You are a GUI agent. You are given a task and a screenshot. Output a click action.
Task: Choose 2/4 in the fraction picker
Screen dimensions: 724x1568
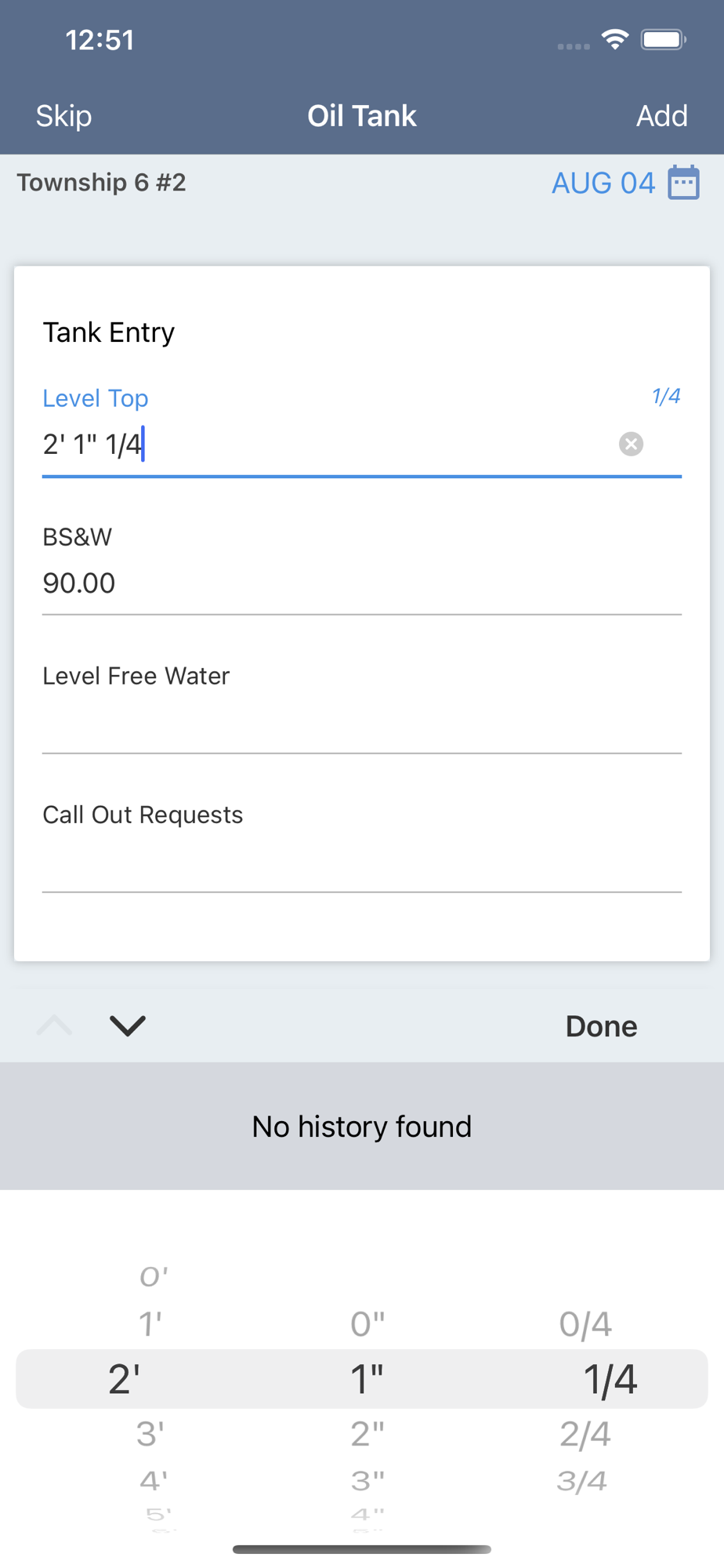click(585, 1433)
